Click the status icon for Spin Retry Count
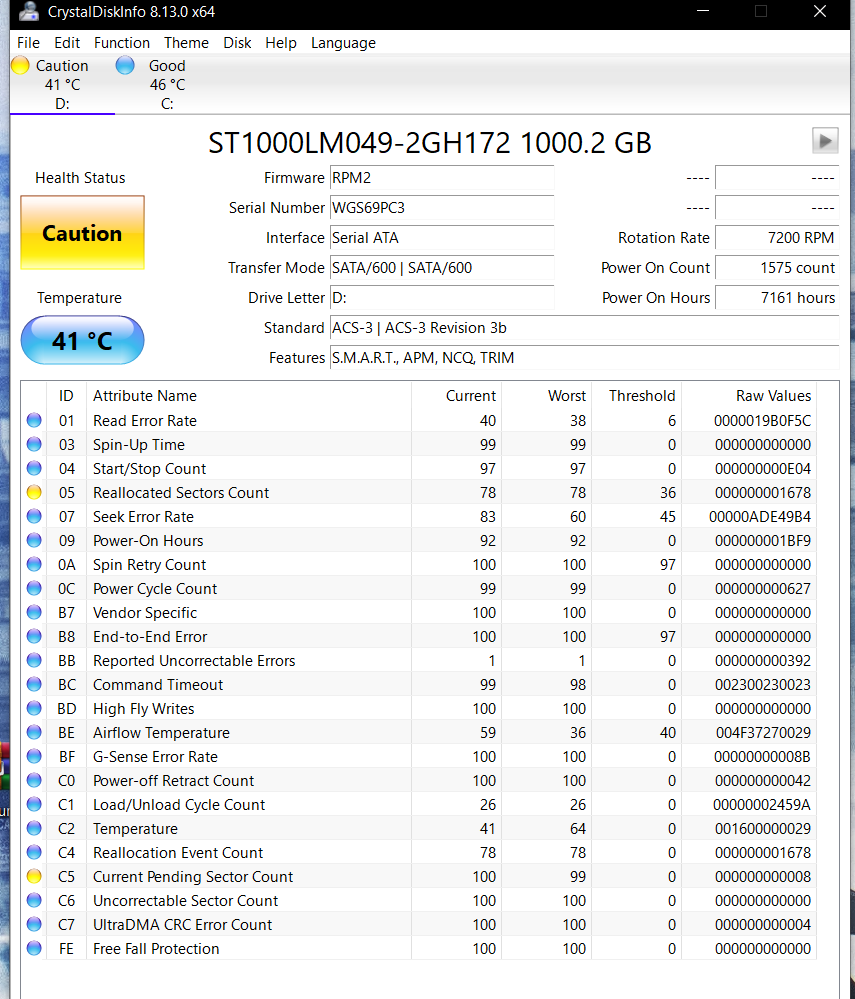Viewport: 855px width, 999px height. pyautogui.click(x=34, y=564)
